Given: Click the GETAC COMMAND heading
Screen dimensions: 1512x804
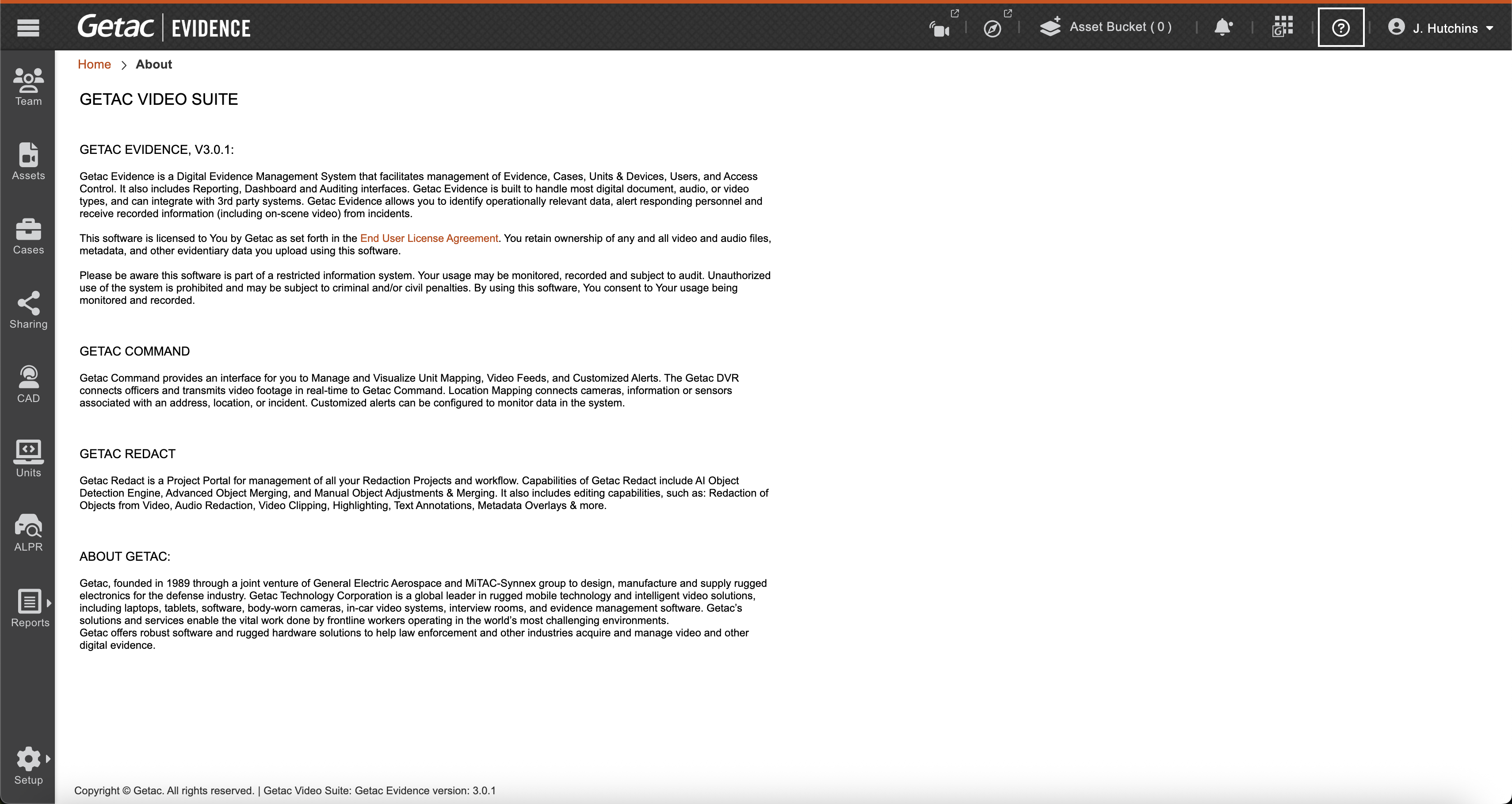Looking at the screenshot, I should [134, 351].
